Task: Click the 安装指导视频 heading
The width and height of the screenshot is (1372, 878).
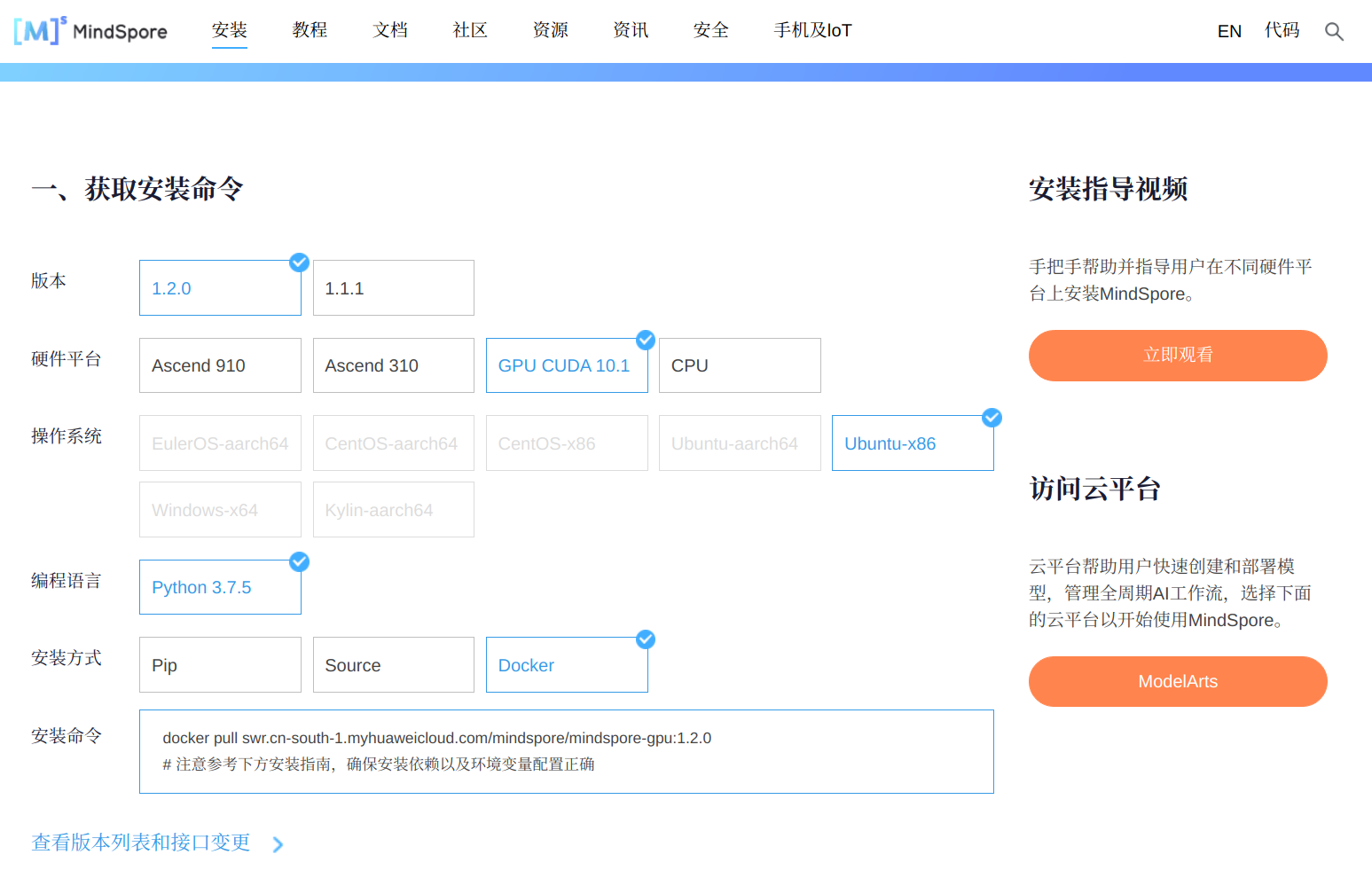Action: click(x=1108, y=189)
